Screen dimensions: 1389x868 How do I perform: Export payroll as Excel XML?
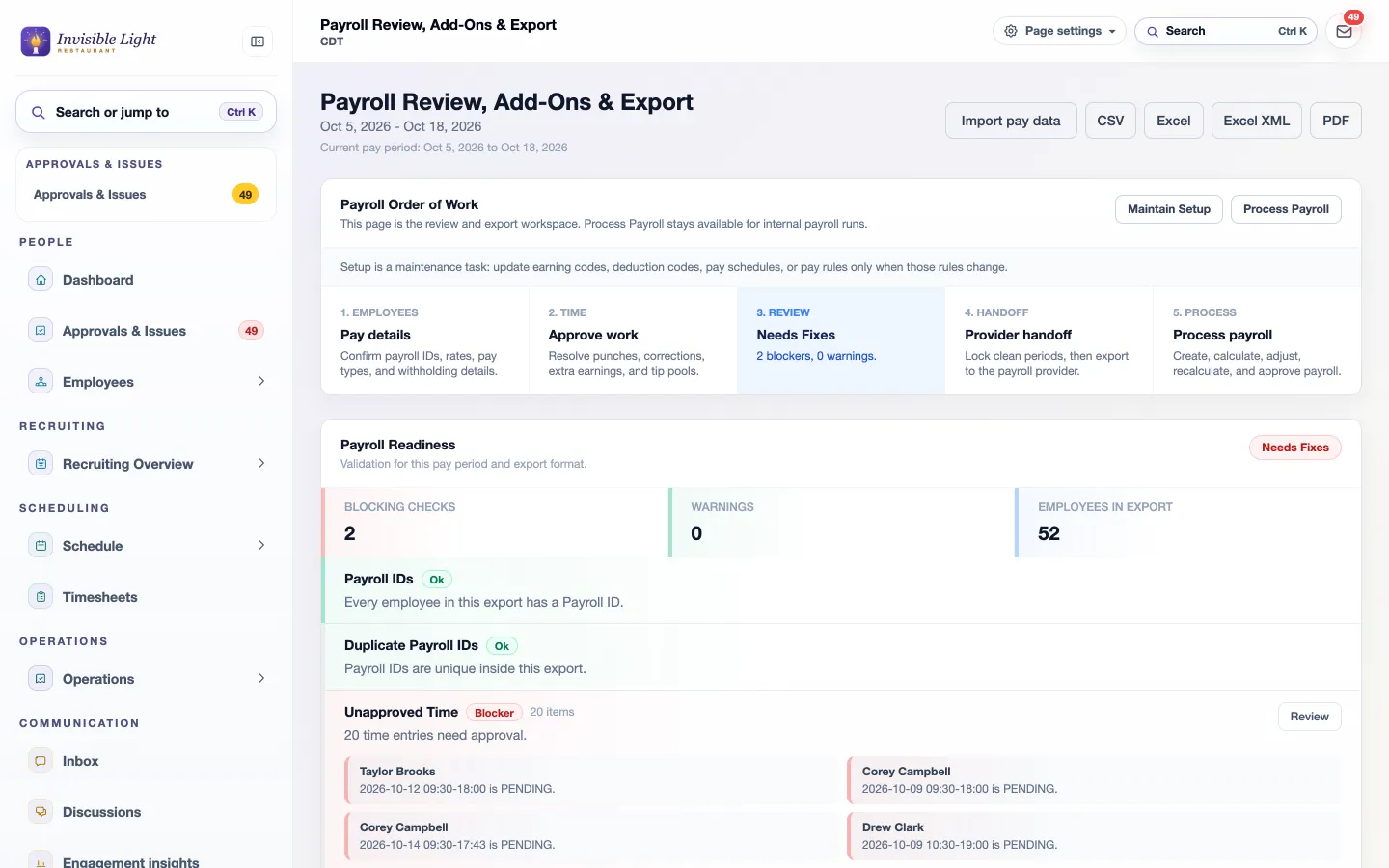[1257, 121]
